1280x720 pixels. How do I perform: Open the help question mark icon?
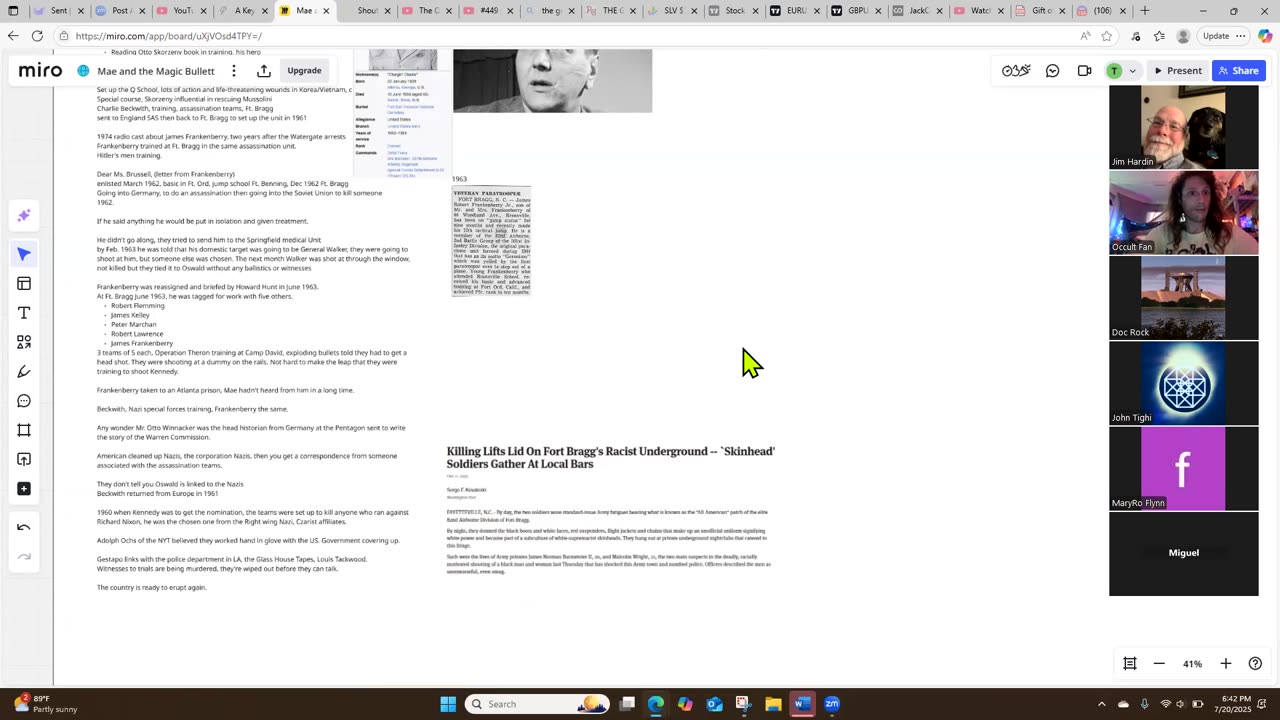[1255, 664]
